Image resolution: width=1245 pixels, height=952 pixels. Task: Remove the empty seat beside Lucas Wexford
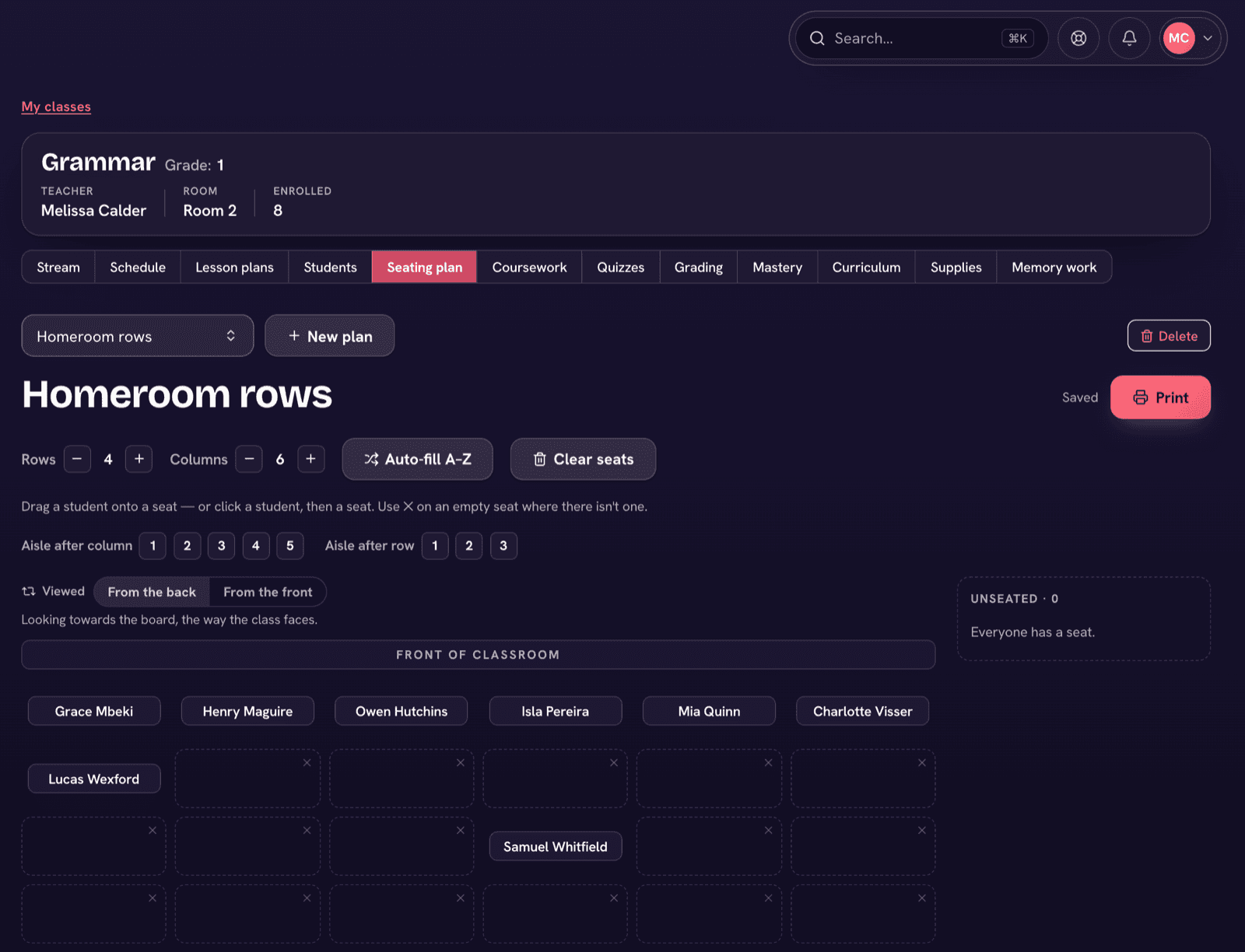click(x=307, y=762)
